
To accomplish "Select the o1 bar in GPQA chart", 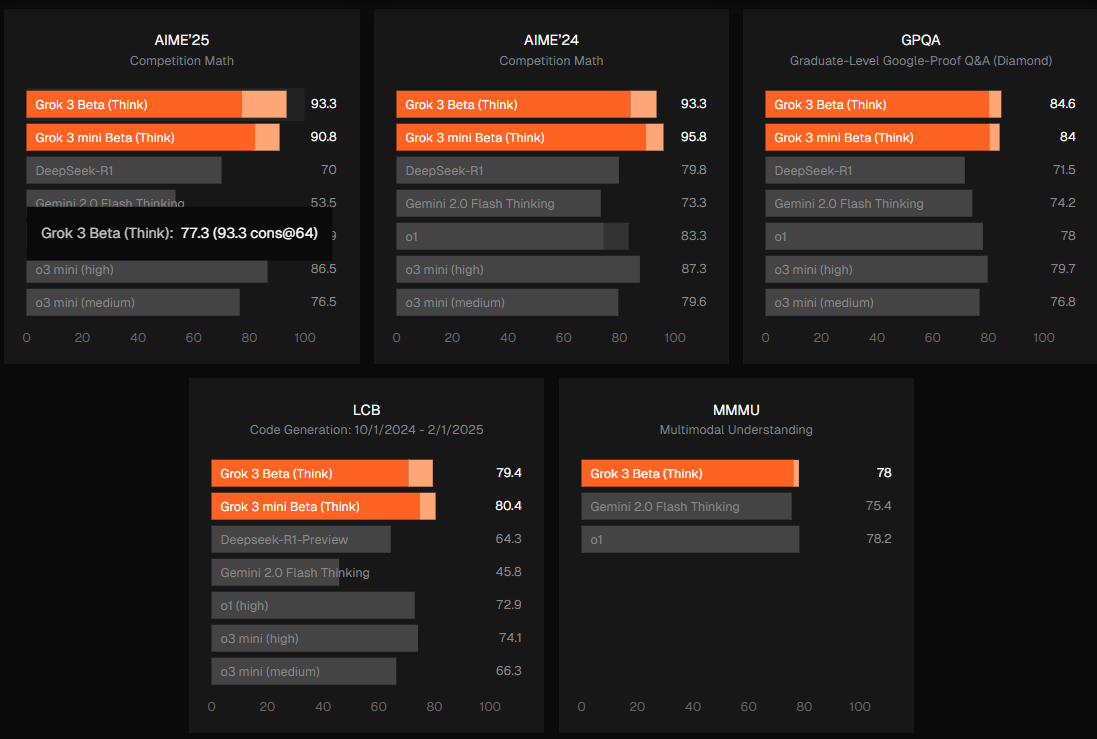I will point(874,237).
